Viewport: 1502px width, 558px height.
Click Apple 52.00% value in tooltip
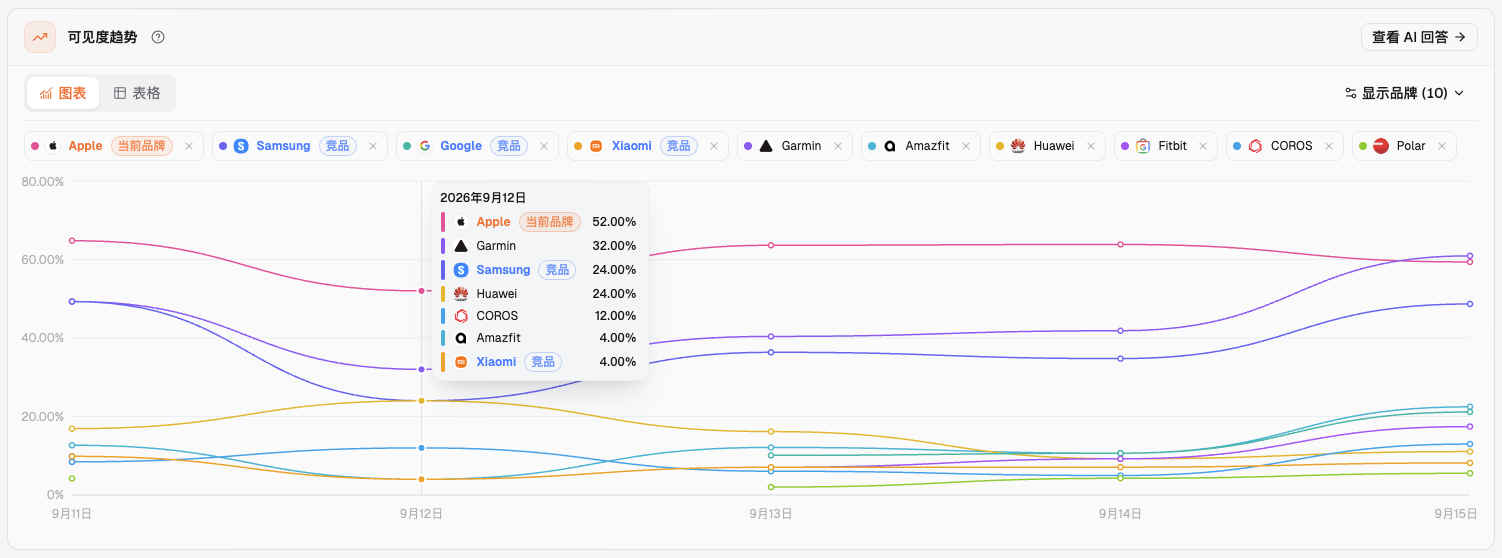point(614,222)
